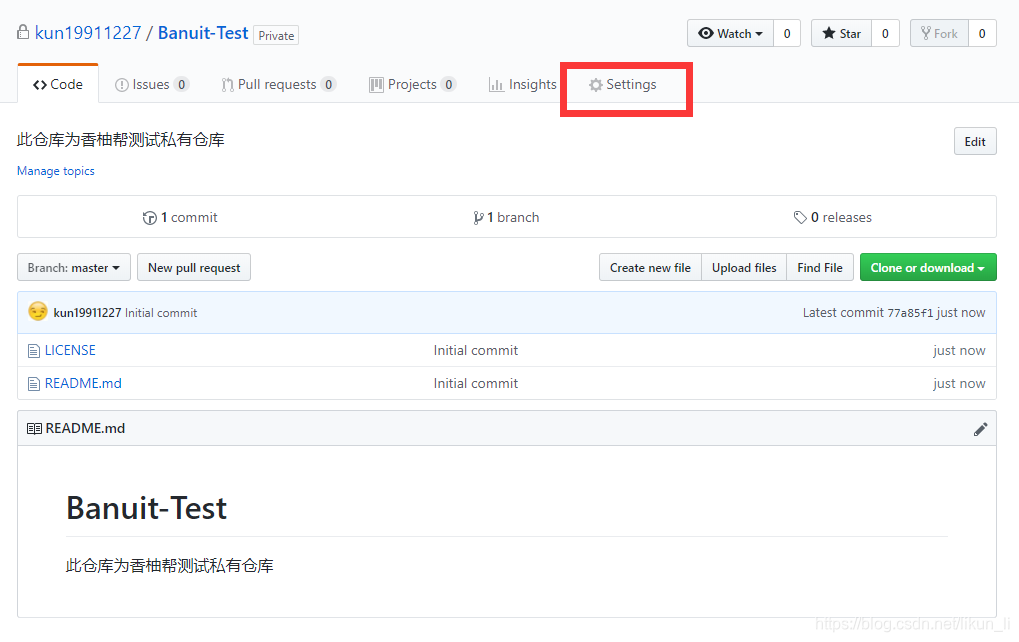The image size is (1019, 642).
Task: Open the Insights tab
Action: (x=522, y=84)
